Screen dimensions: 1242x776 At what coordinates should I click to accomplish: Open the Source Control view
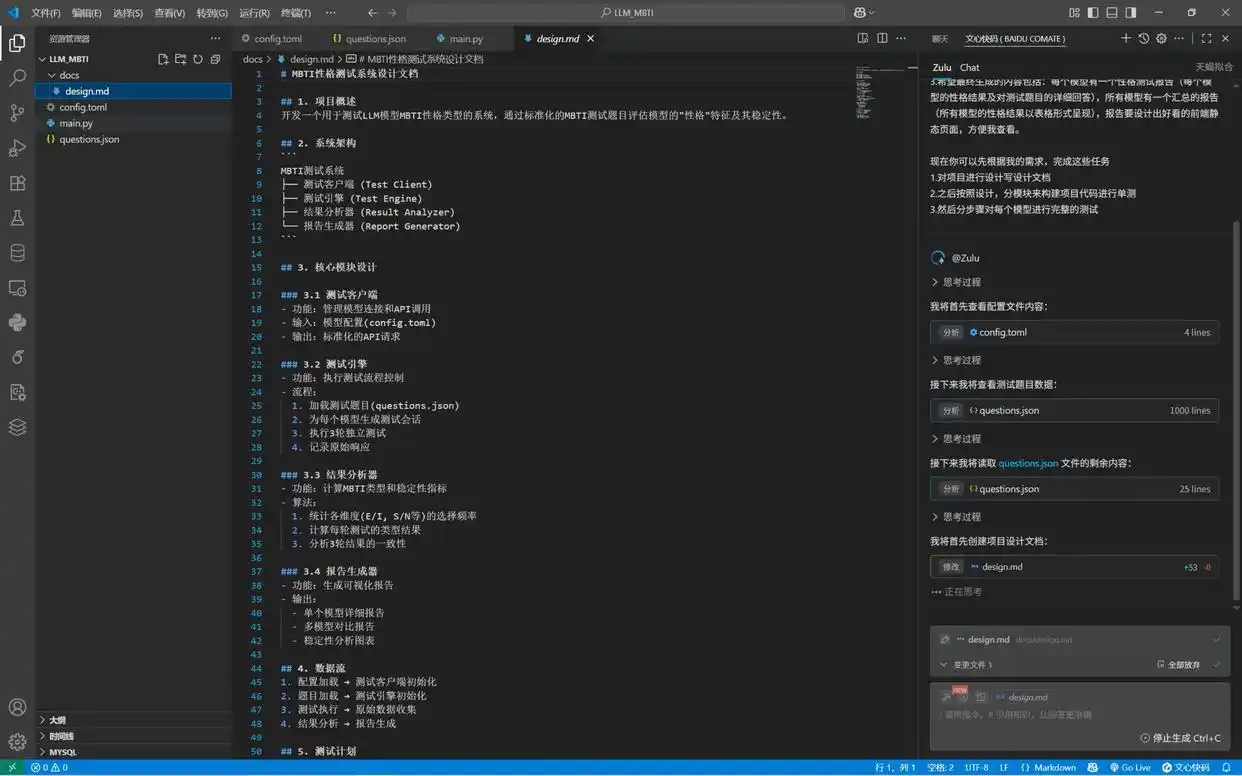coord(16,112)
